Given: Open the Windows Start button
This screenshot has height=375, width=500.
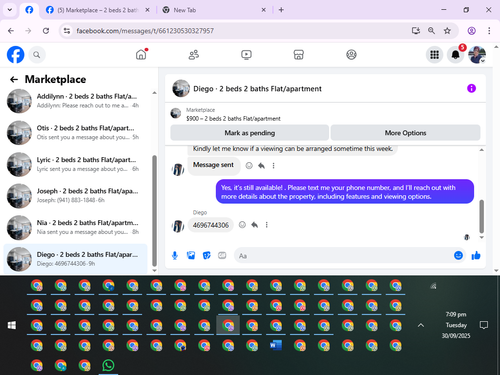Looking at the screenshot, I should click(12, 325).
